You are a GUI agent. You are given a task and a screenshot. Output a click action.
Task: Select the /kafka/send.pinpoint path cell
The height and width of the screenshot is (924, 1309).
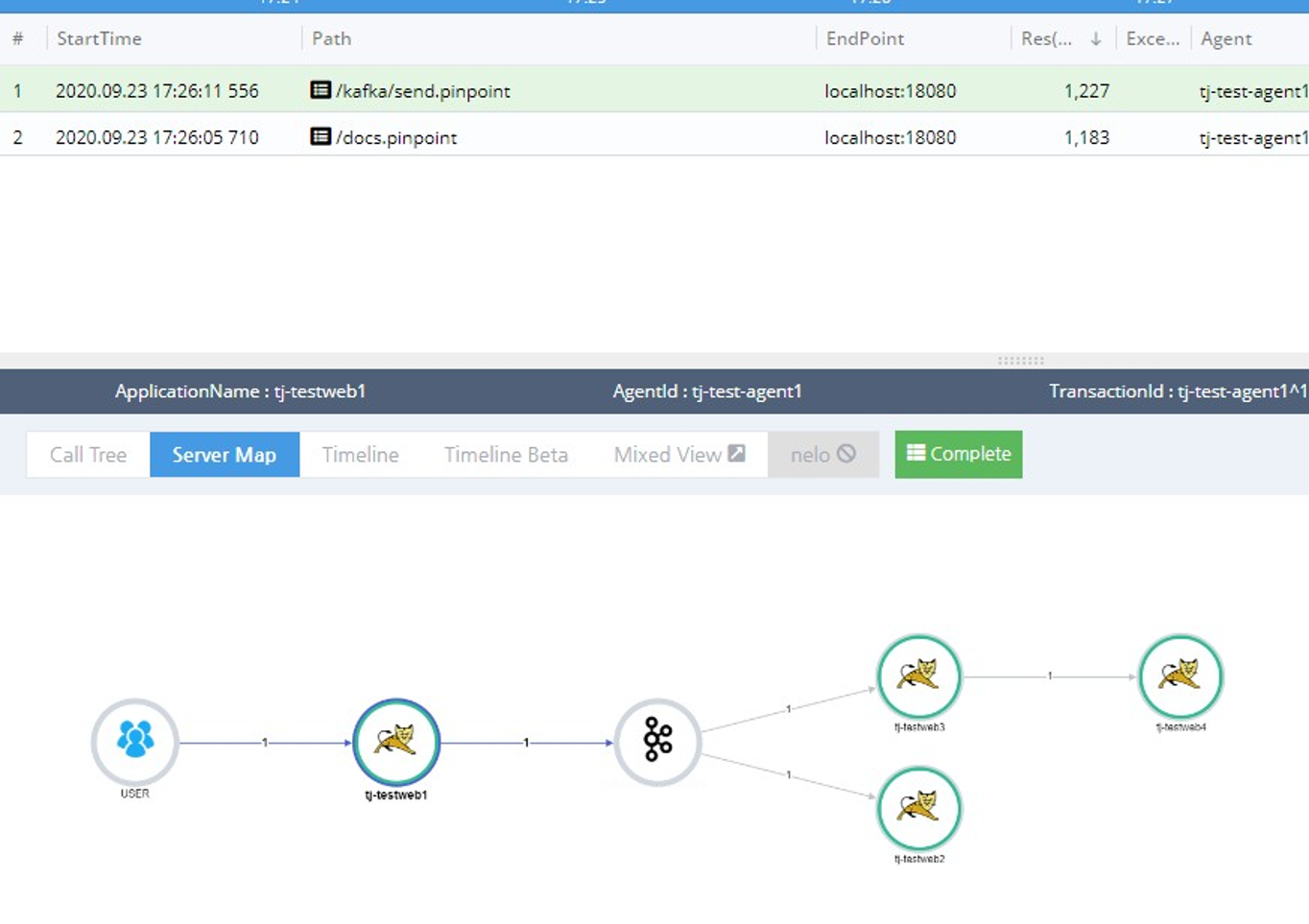422,91
